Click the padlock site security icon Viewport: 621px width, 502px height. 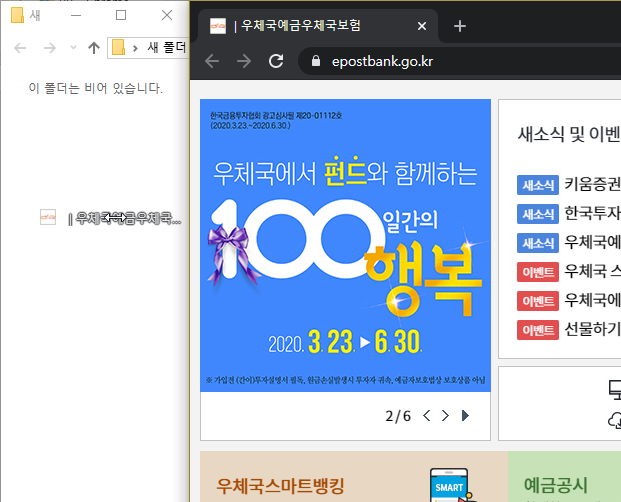(x=316, y=61)
